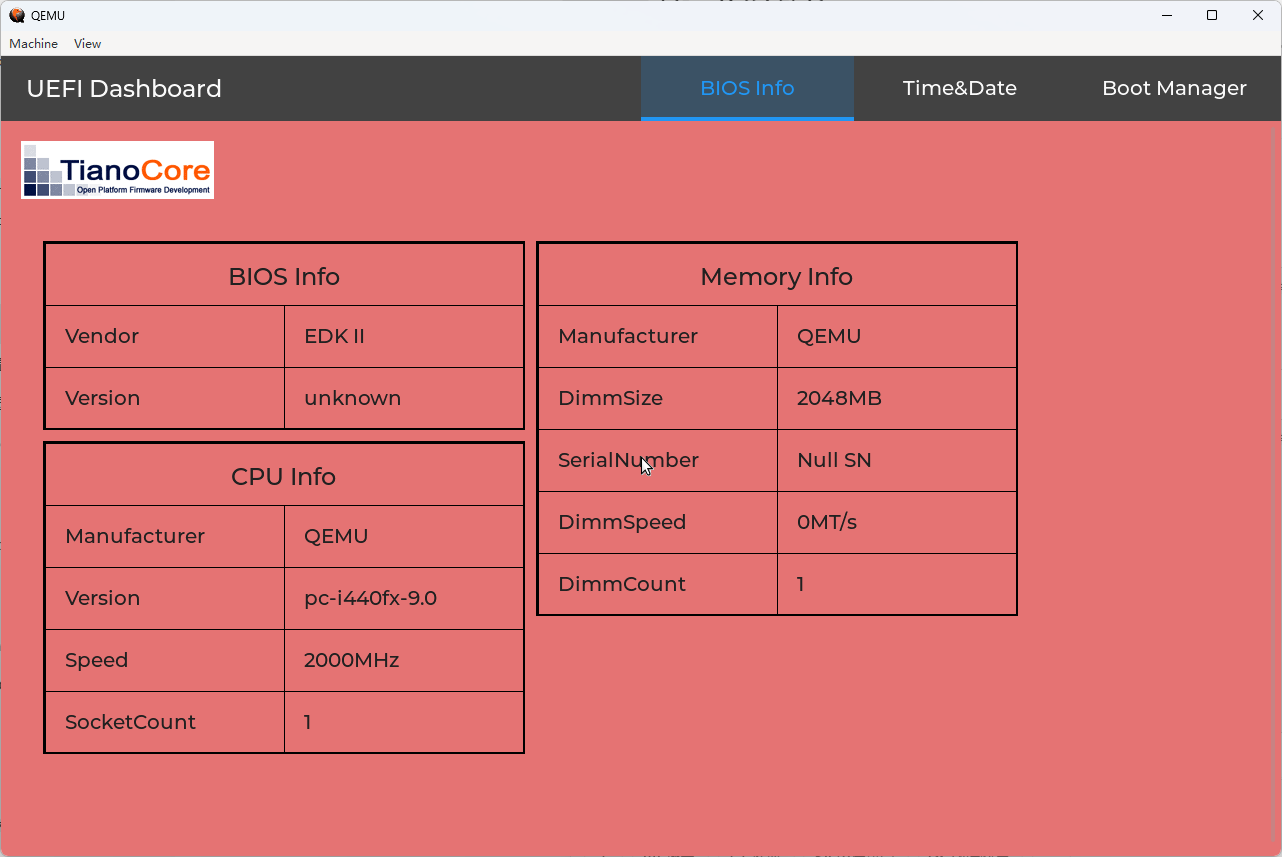Open the Machine menu
Screen dimensions: 1282x857
tap(33, 44)
